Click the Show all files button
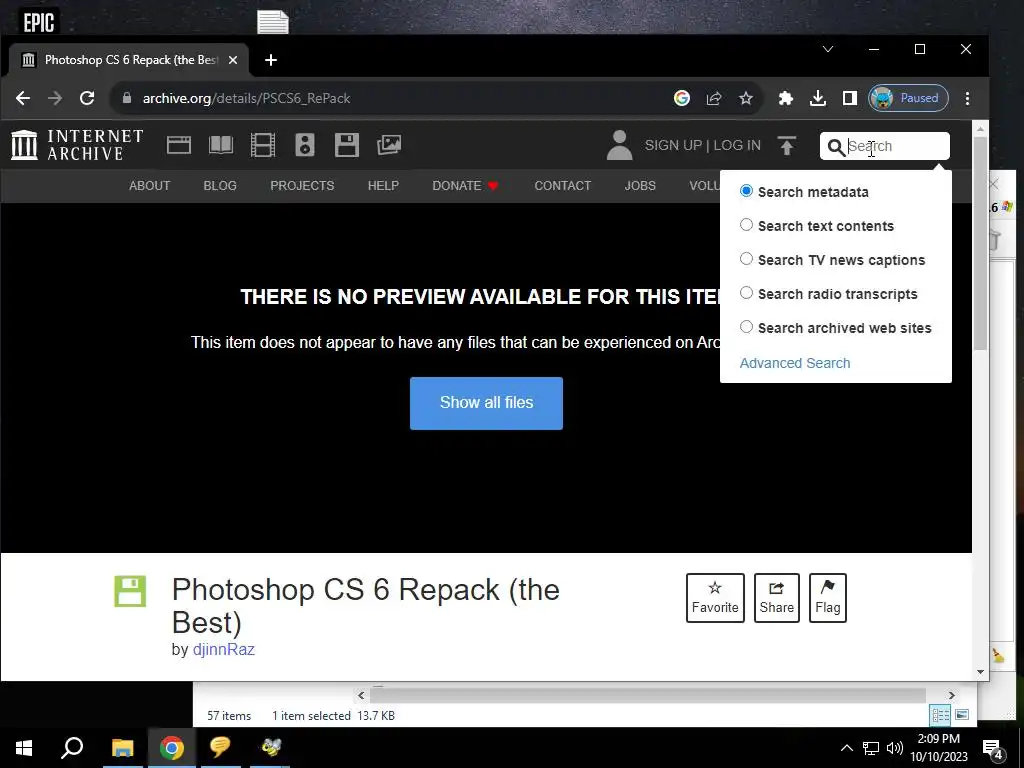Screen dimensions: 1024x768 [487, 403]
